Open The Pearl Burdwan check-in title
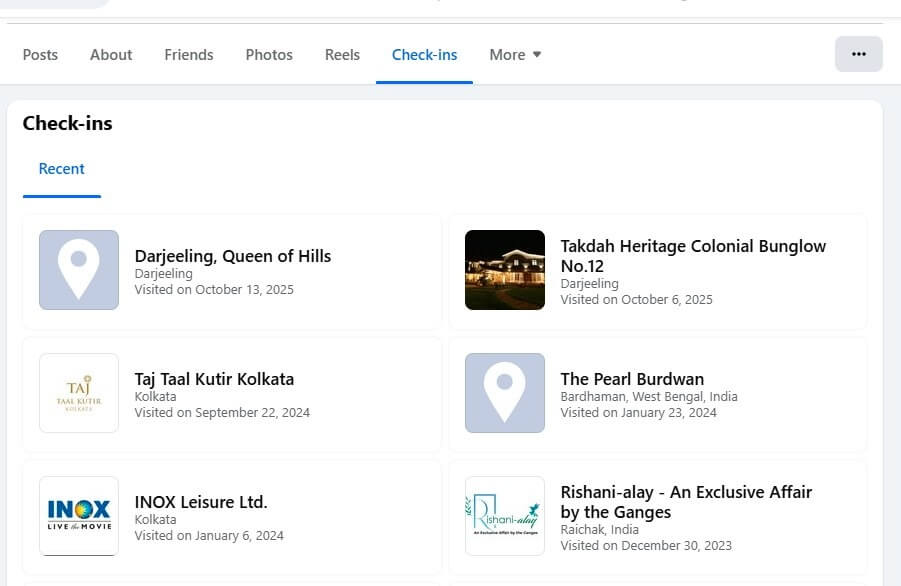This screenshot has width=901, height=586. 632,379
